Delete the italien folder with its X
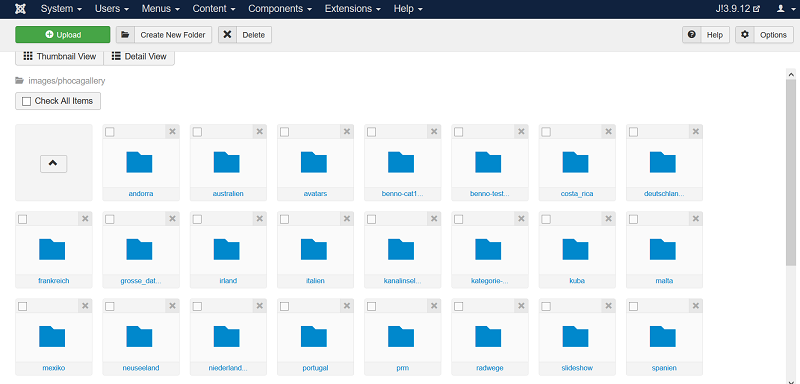The height and width of the screenshot is (384, 800). click(x=347, y=219)
